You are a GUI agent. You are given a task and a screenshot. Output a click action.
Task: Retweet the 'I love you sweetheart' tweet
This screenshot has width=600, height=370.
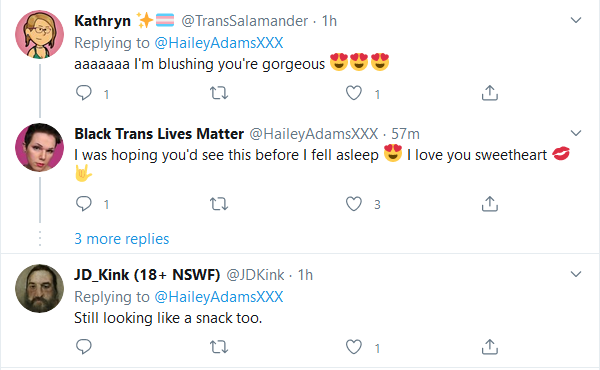(x=219, y=204)
